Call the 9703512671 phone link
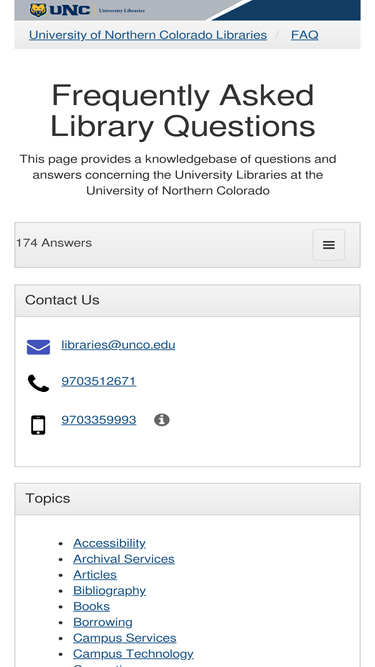 click(99, 381)
